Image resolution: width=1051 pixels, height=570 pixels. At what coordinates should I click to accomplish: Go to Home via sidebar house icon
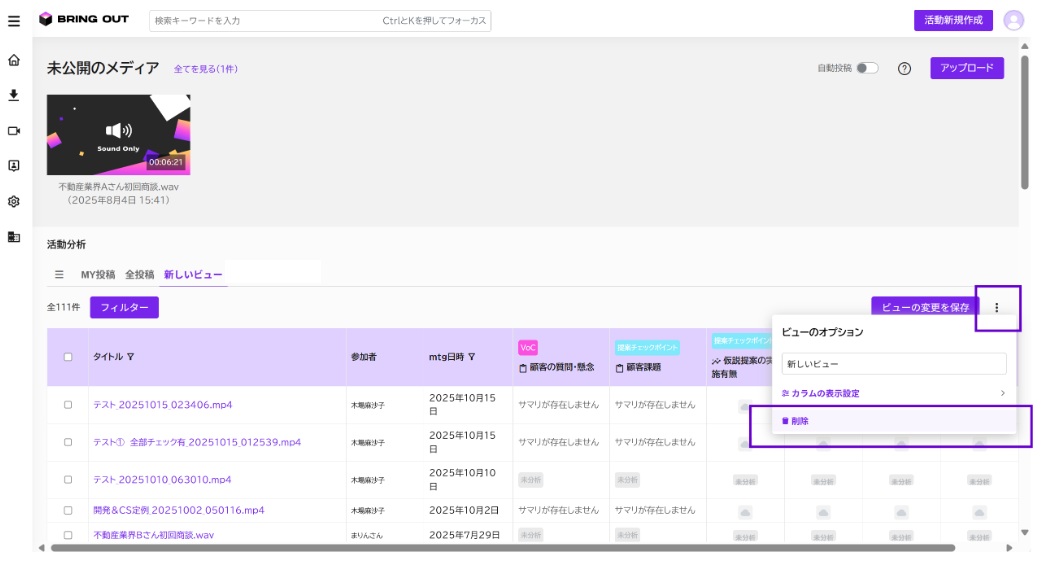[13, 60]
